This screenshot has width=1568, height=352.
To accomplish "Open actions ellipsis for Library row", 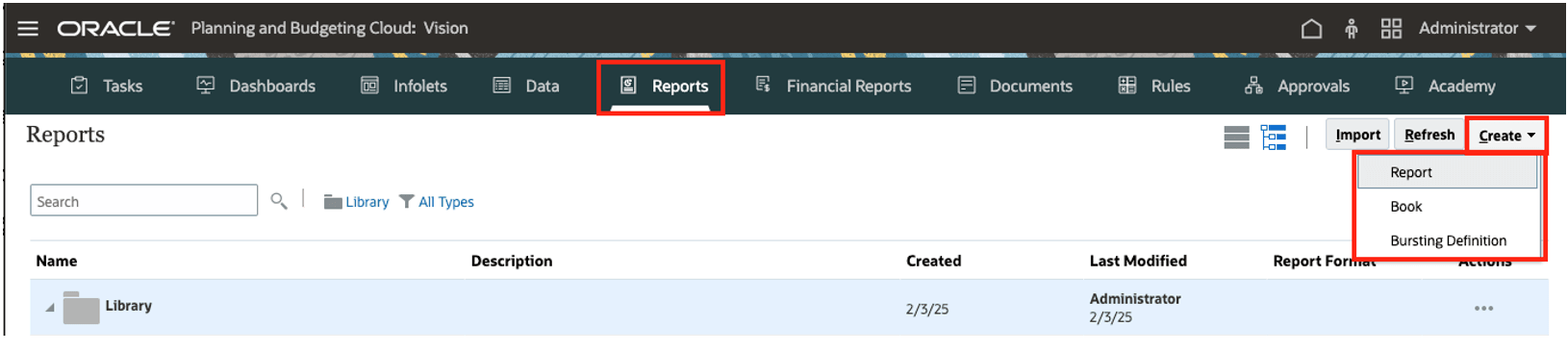I will (1483, 309).
